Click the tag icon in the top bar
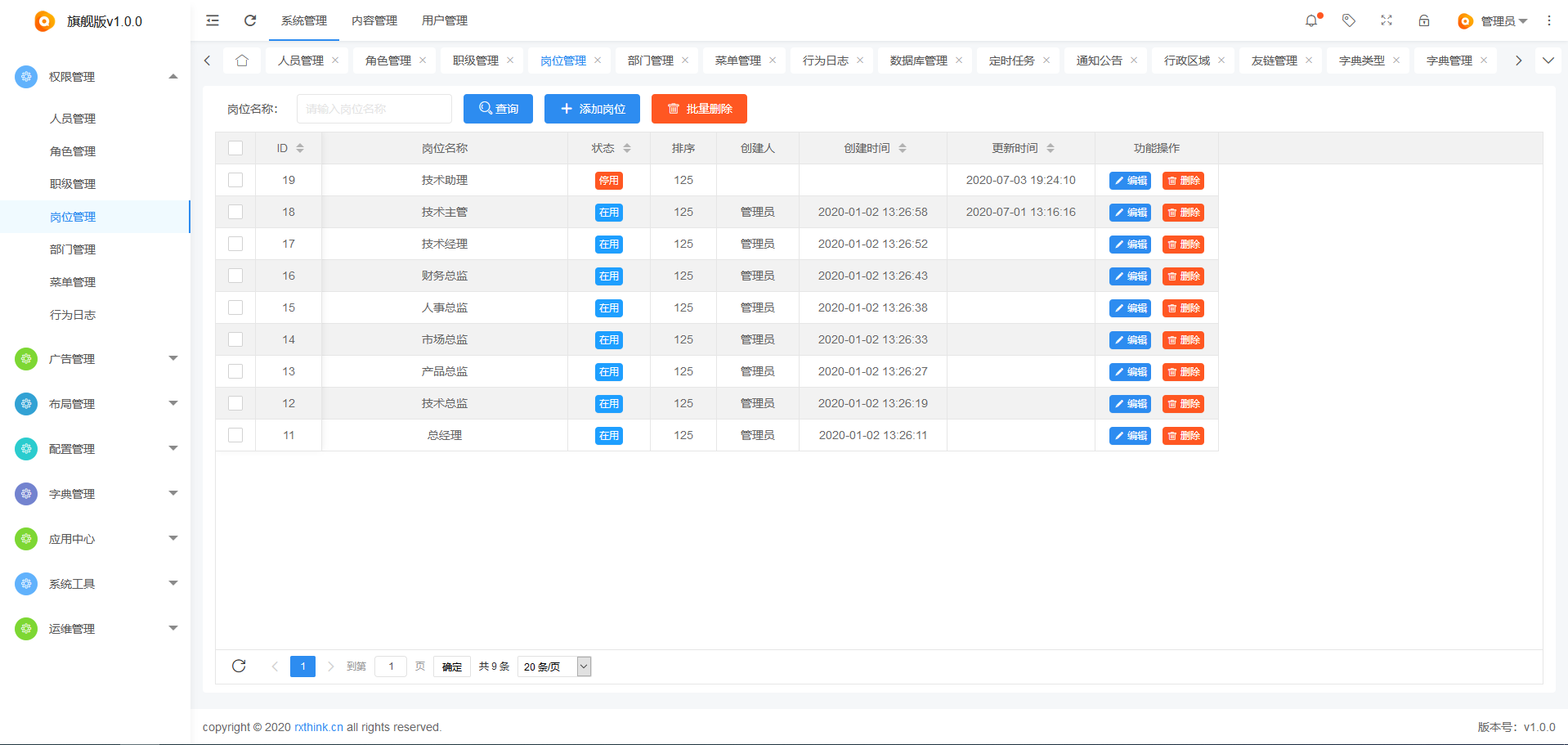Image resolution: width=1568 pixels, height=745 pixels. click(1349, 20)
